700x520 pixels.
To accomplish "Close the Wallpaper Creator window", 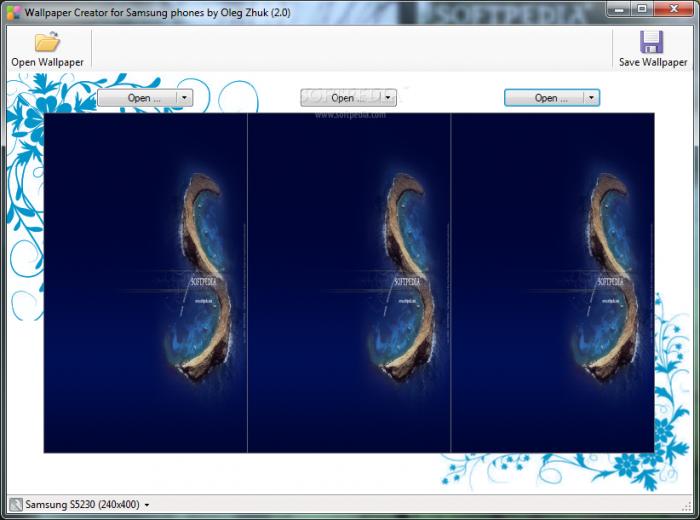I will 674,9.
